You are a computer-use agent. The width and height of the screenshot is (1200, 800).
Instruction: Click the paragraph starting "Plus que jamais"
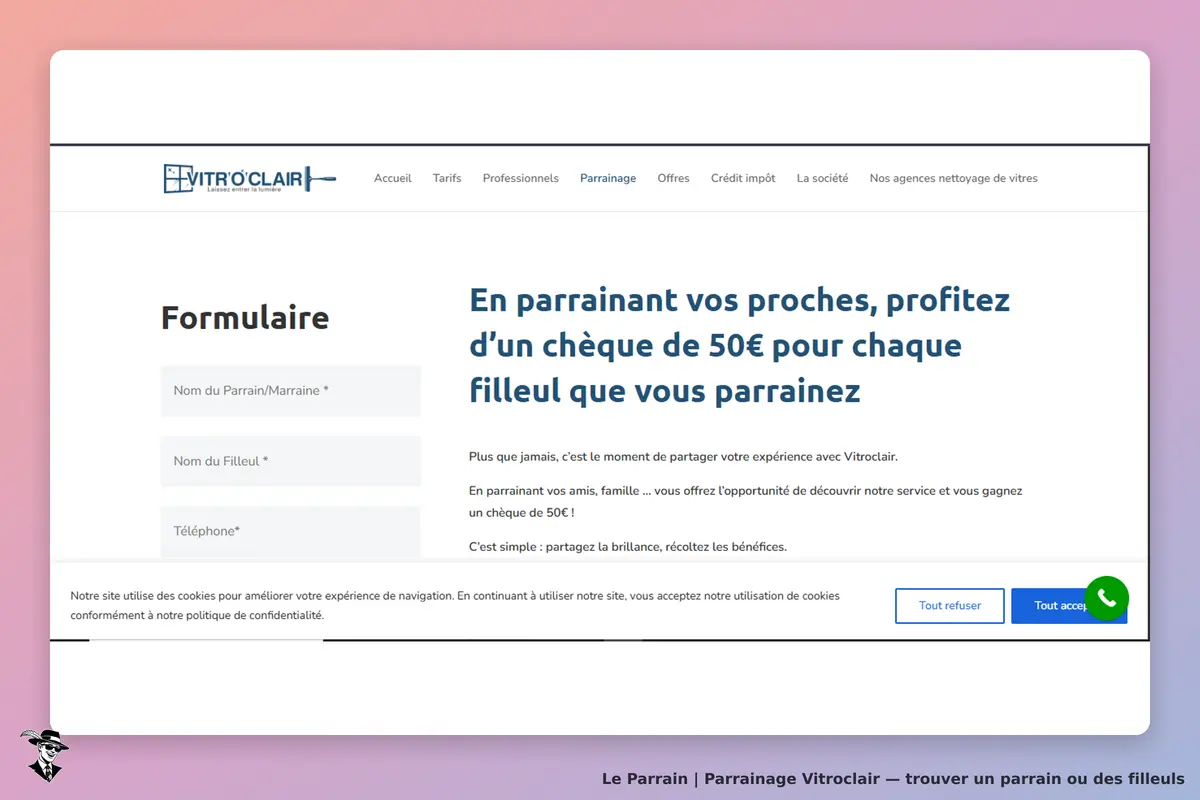click(683, 457)
